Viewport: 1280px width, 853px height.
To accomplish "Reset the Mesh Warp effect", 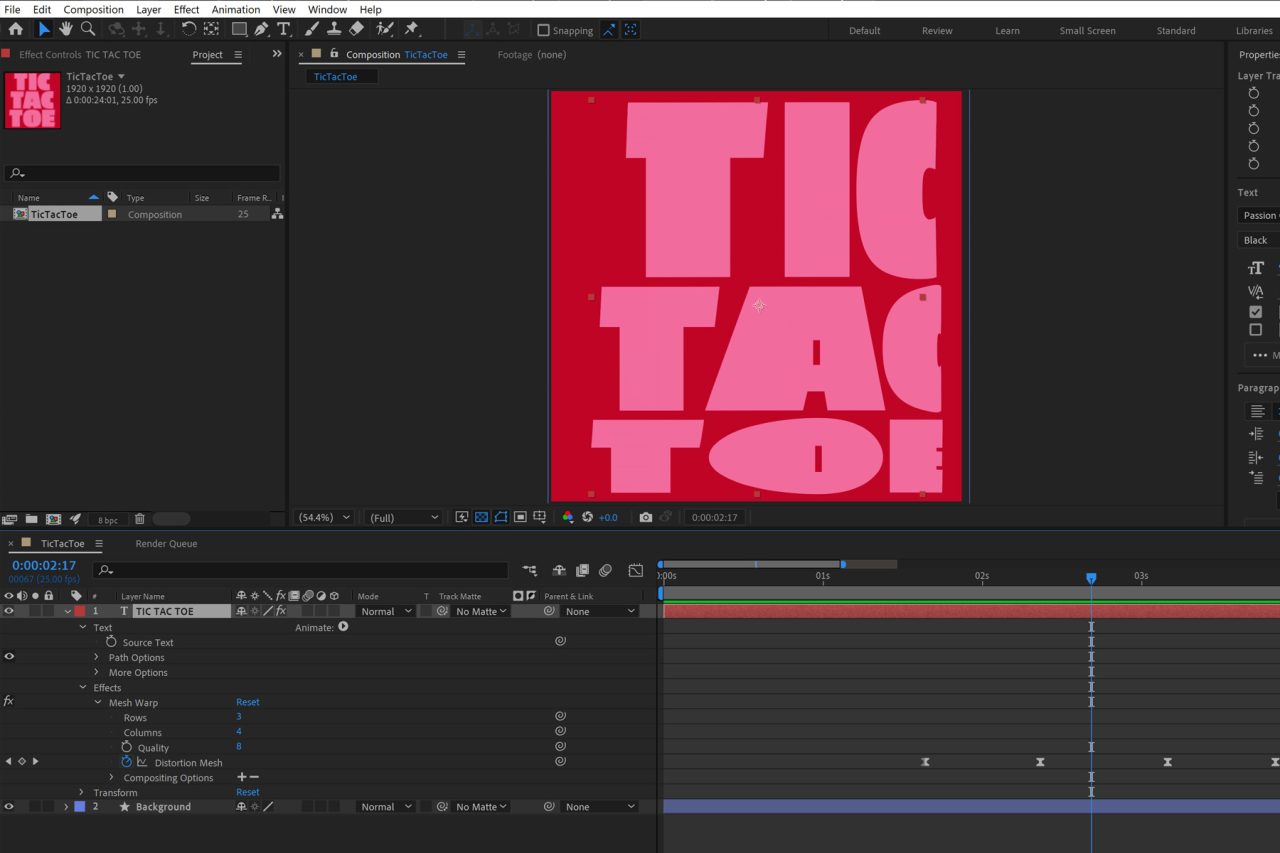I will click(x=247, y=702).
